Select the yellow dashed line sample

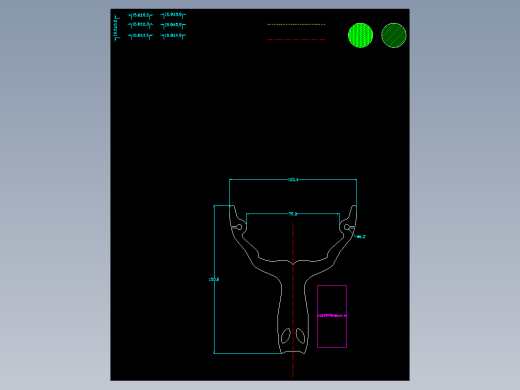point(296,24)
